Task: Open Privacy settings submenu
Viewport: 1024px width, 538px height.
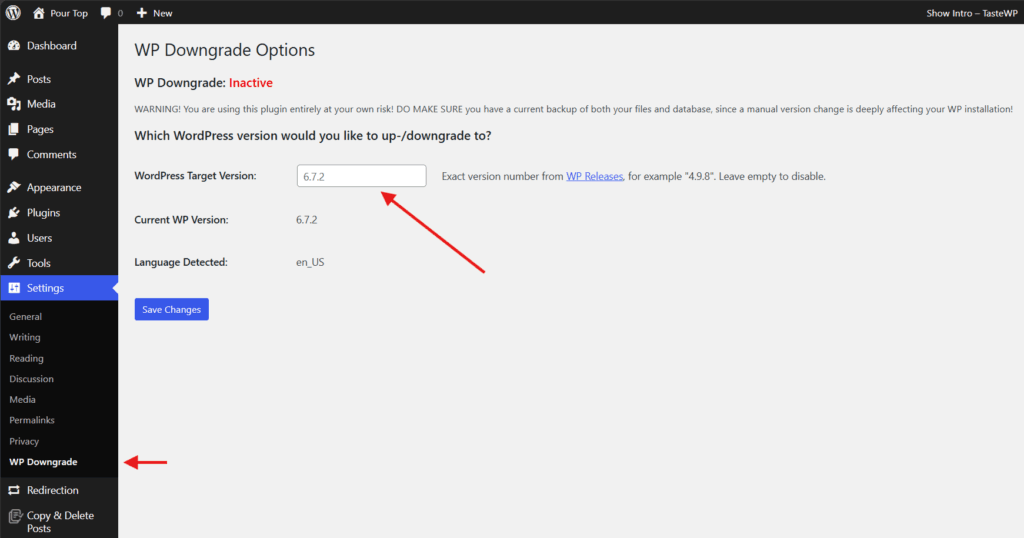Action: tap(24, 441)
